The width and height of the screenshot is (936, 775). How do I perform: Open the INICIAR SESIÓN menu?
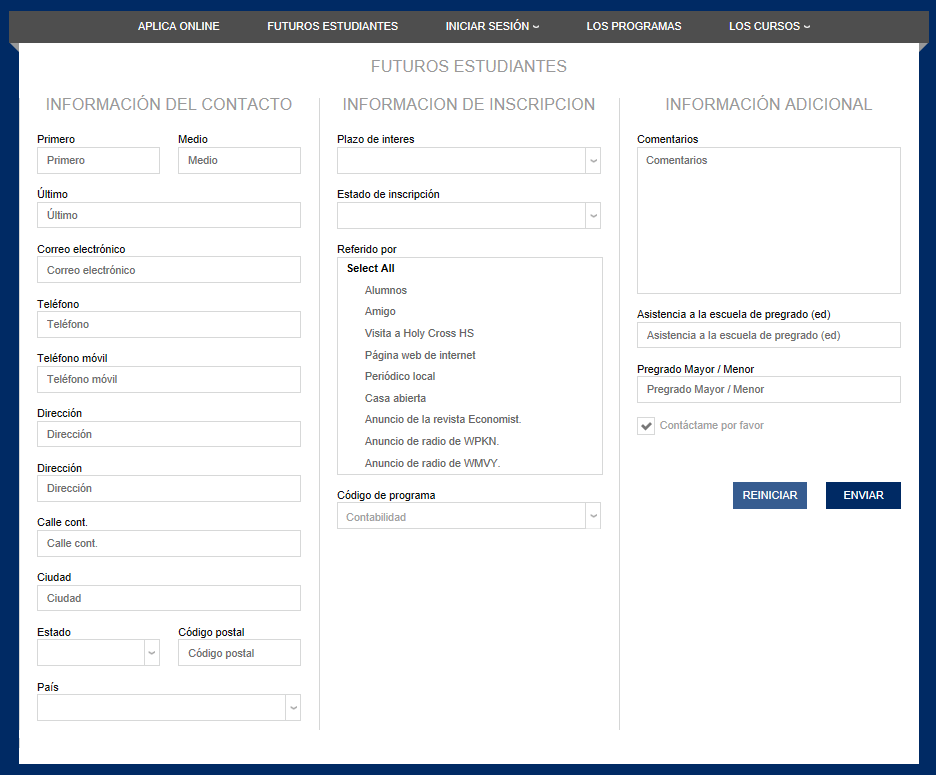tap(492, 26)
